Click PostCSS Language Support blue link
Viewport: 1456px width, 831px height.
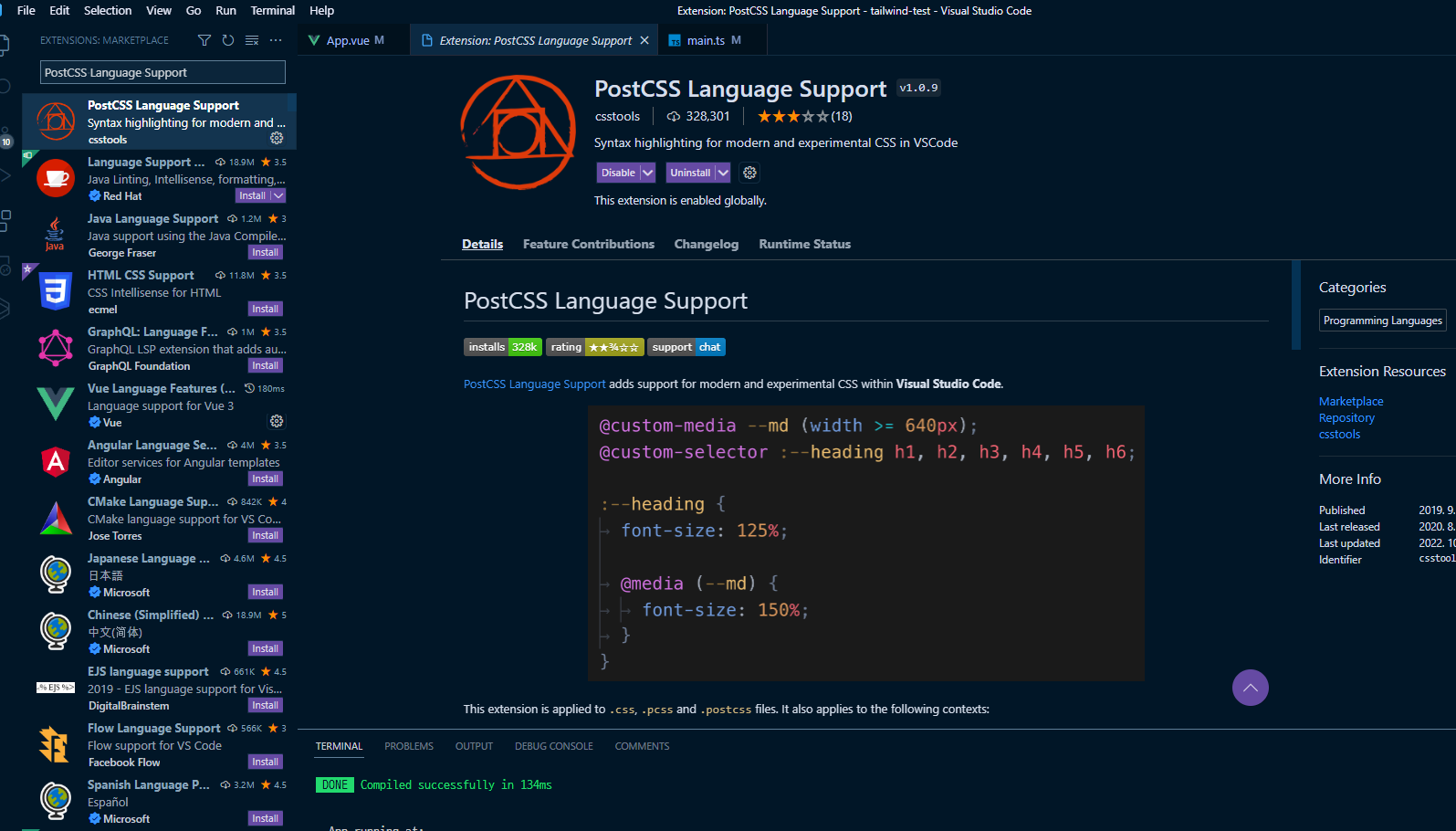(535, 384)
